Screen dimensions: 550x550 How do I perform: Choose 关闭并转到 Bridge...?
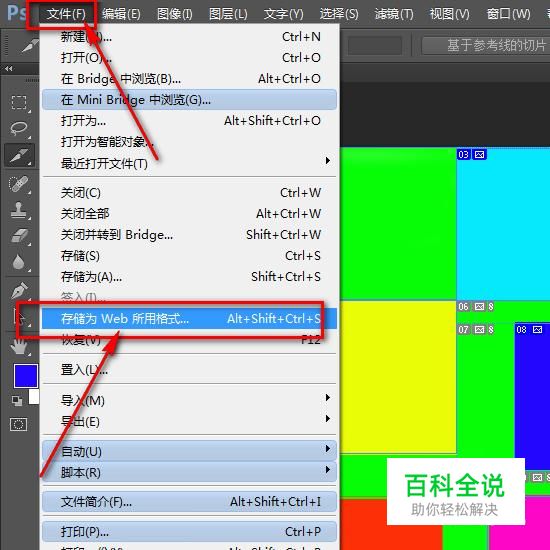tap(189, 235)
